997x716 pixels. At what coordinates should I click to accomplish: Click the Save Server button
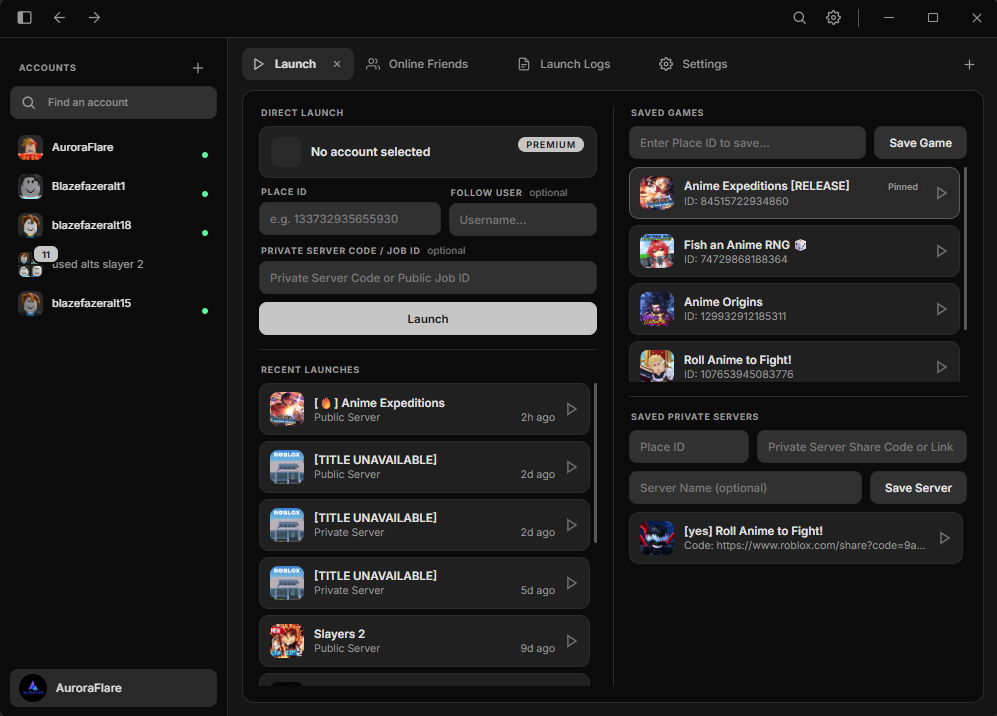click(x=918, y=488)
